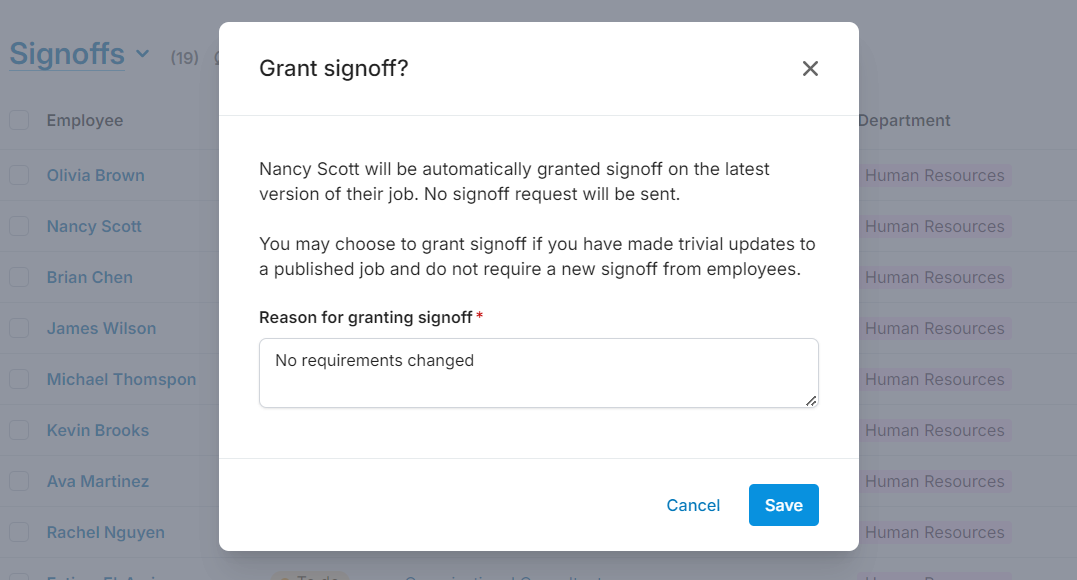Check the checkbox next to Nancy Scott
This screenshot has width=1077, height=580.
pyautogui.click(x=19, y=225)
